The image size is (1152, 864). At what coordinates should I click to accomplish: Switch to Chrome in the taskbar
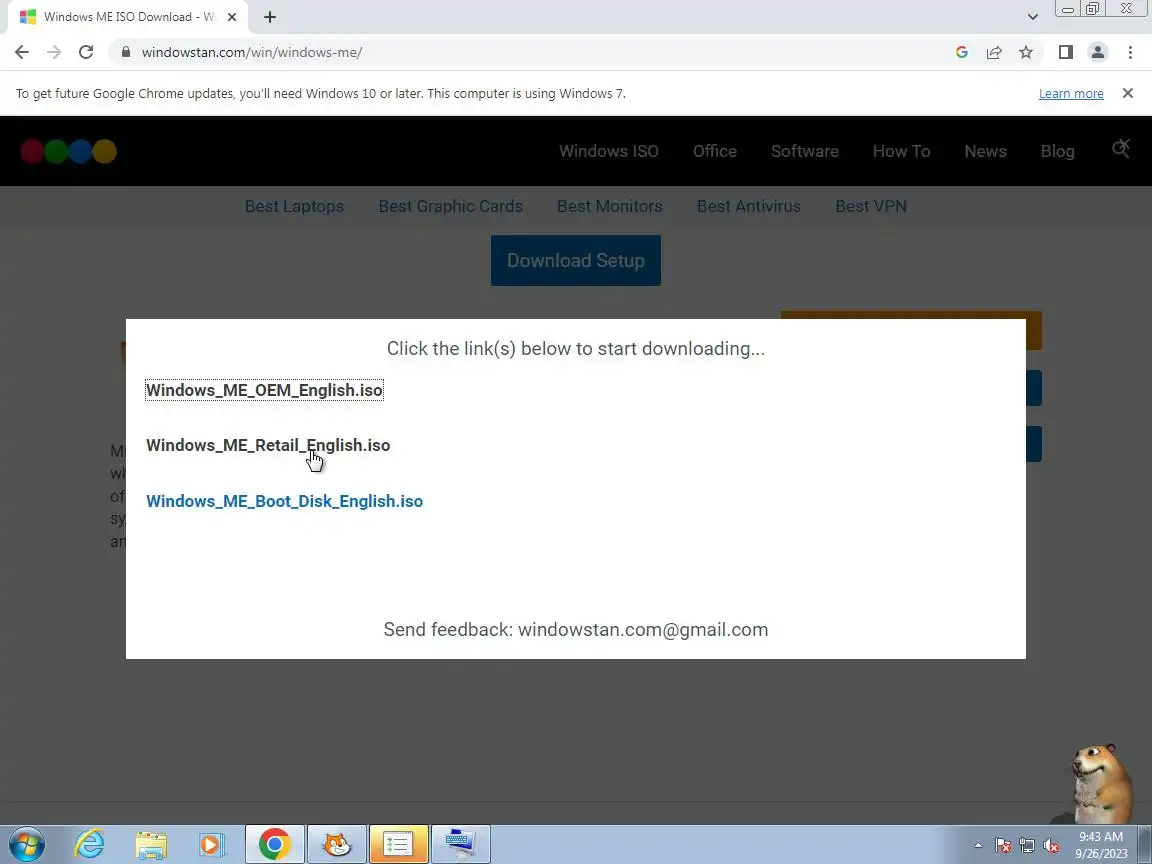pyautogui.click(x=274, y=844)
